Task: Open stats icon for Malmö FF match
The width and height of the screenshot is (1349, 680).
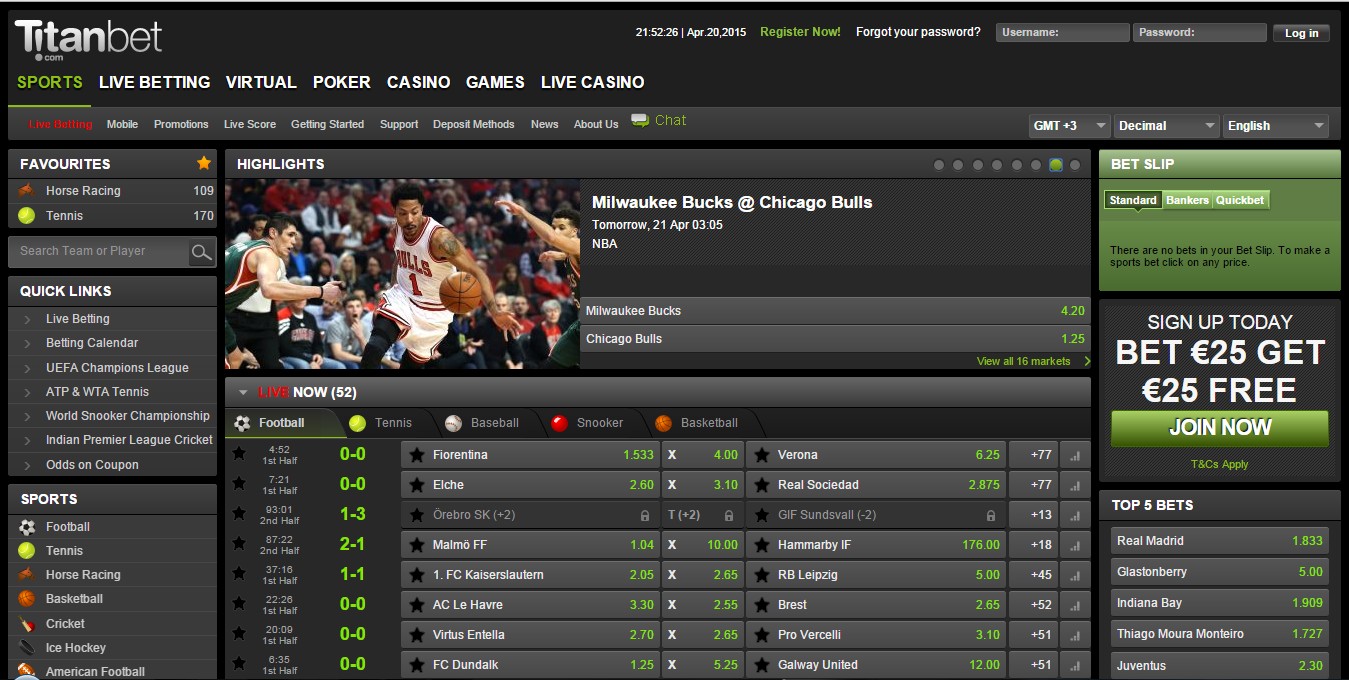Action: click(x=1075, y=545)
